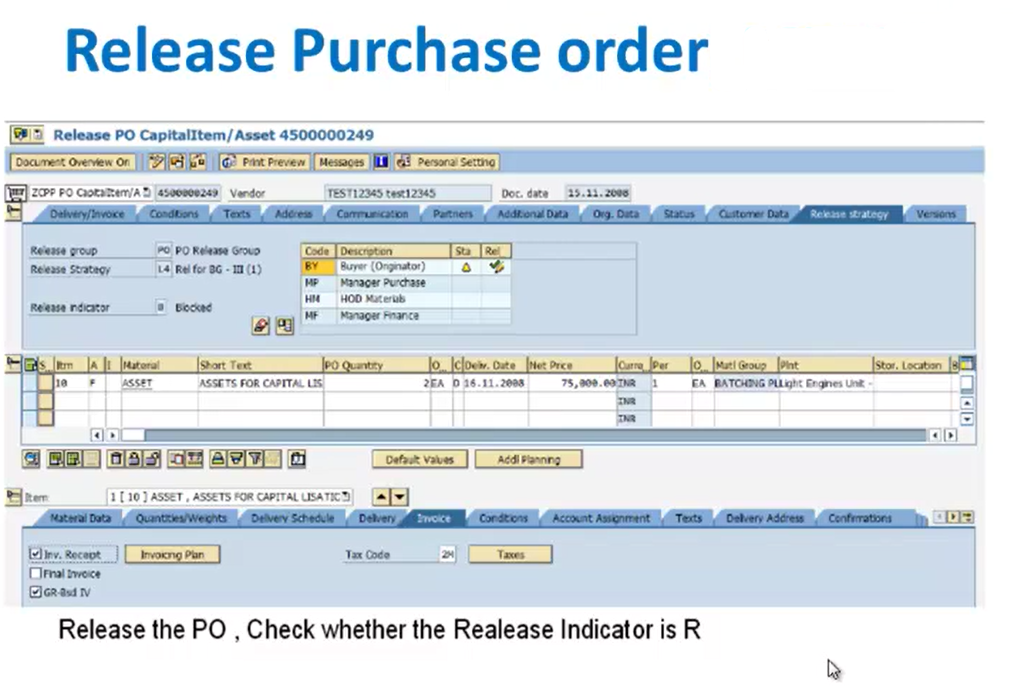Click the ASSET material cell in item 10

click(x=159, y=383)
